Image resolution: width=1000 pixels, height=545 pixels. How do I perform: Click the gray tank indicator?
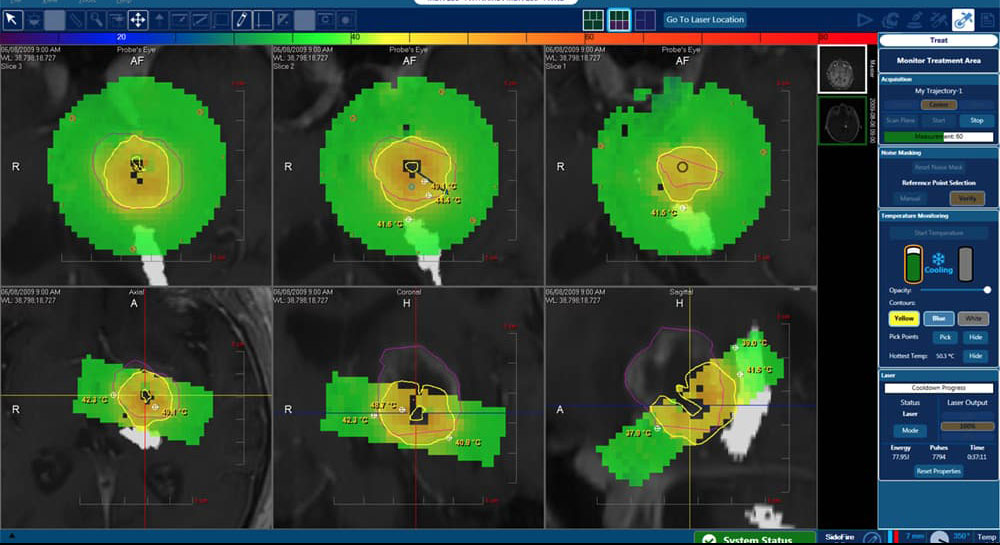(966, 264)
